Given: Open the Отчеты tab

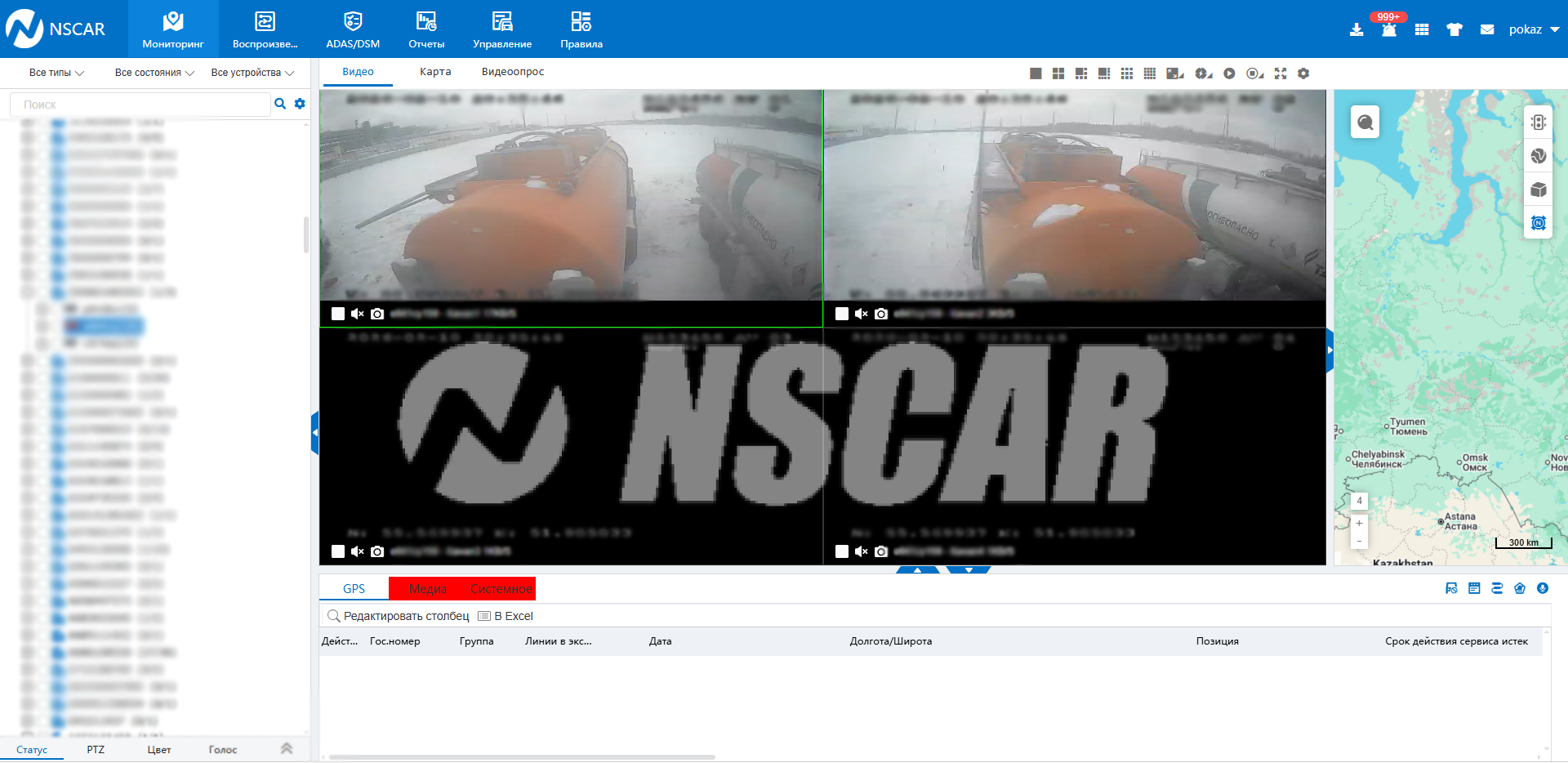Looking at the screenshot, I should point(426,29).
